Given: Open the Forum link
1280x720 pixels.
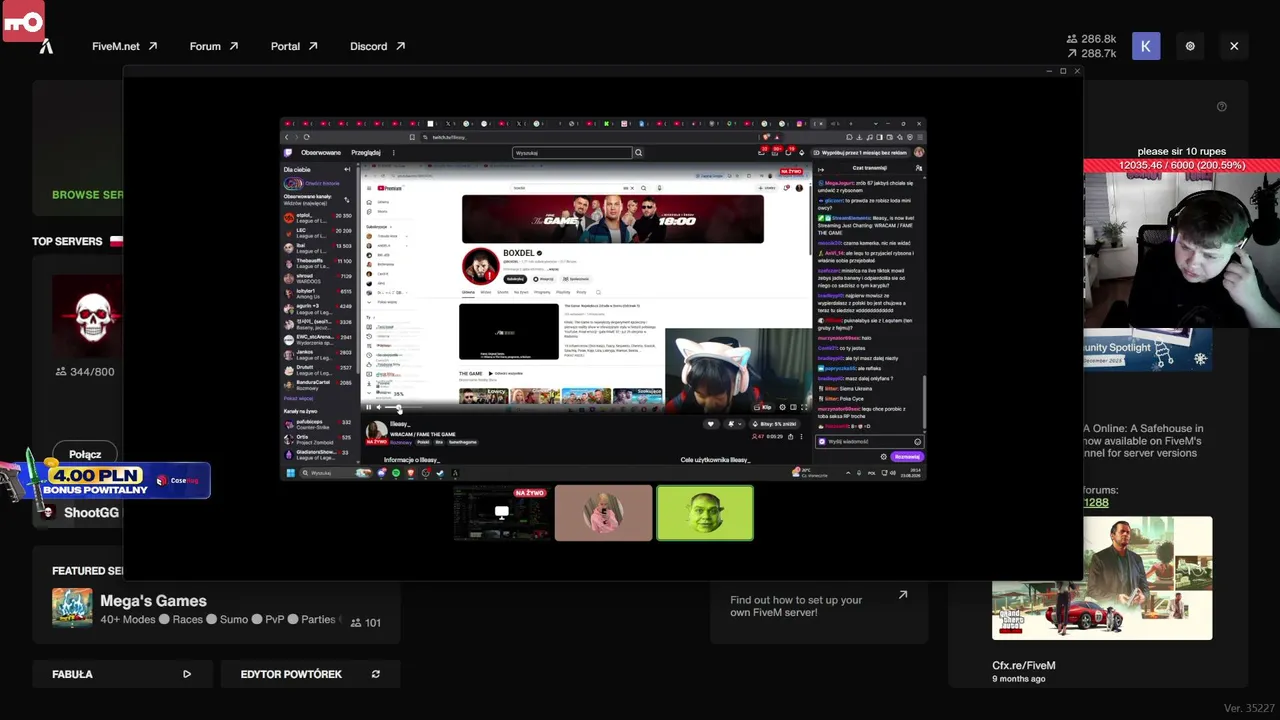Looking at the screenshot, I should pos(214,46).
